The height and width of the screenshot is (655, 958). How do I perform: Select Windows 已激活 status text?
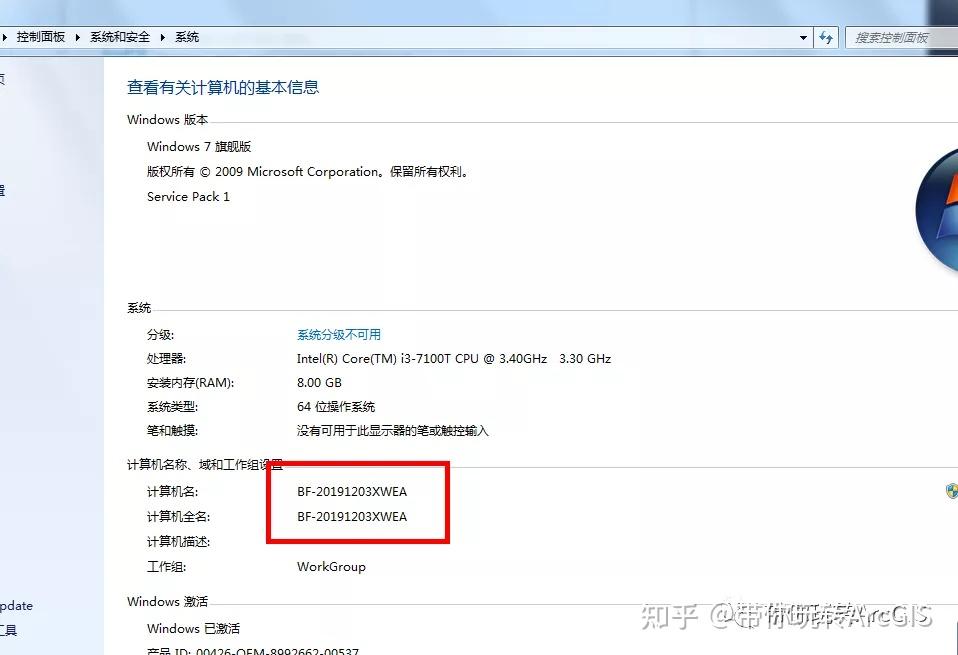193,628
